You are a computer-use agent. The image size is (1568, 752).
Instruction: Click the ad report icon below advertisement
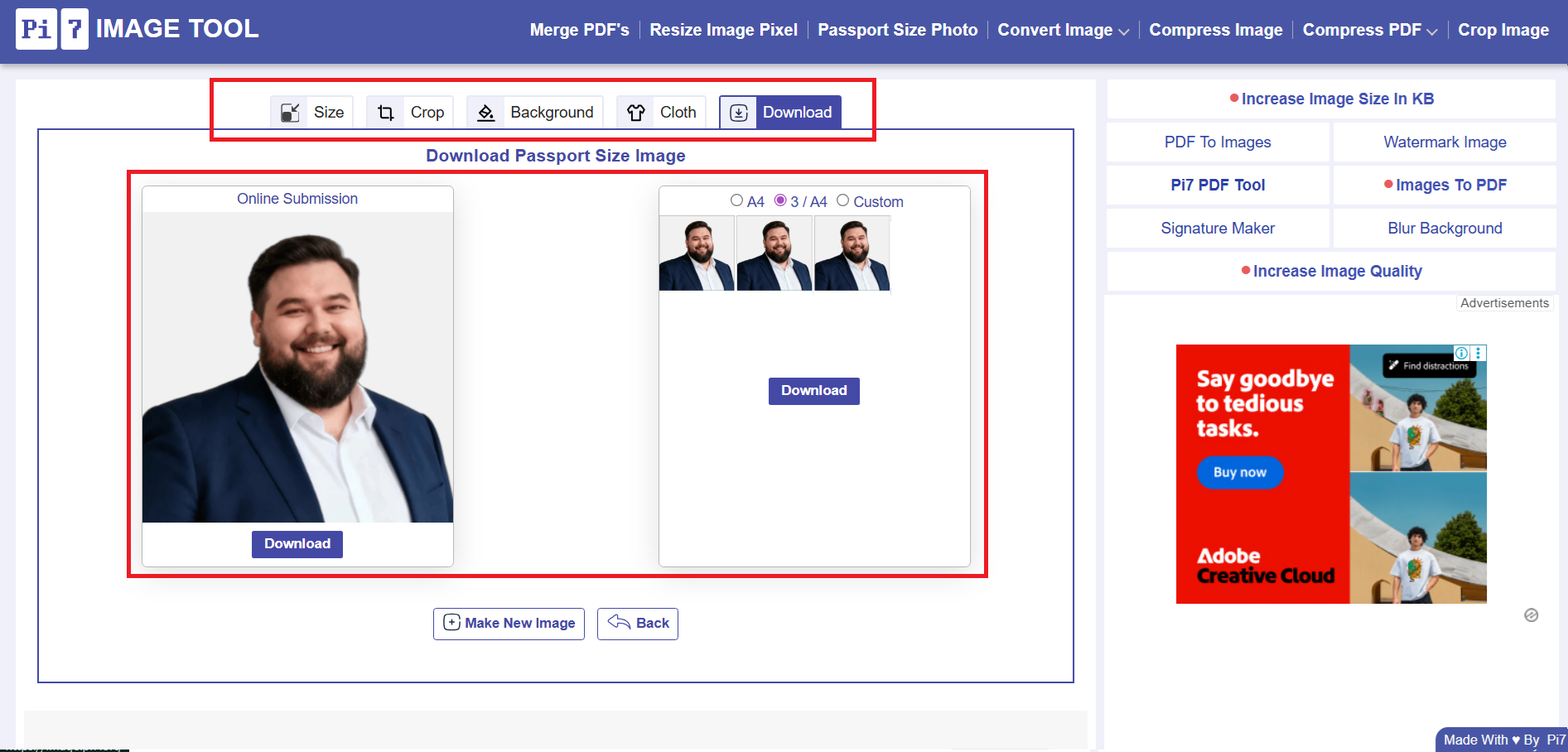(1532, 615)
